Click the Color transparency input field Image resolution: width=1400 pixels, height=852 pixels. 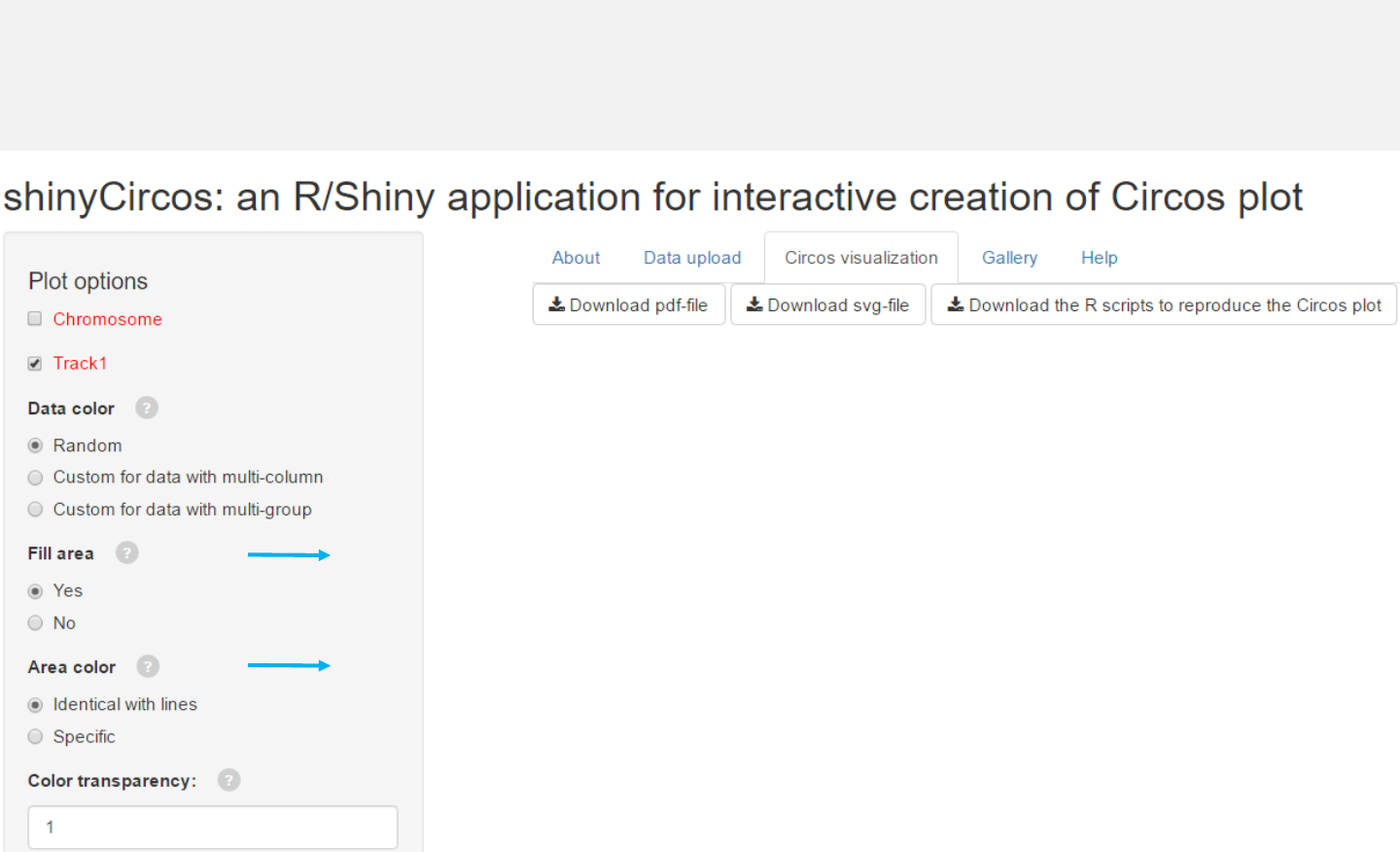click(x=213, y=827)
